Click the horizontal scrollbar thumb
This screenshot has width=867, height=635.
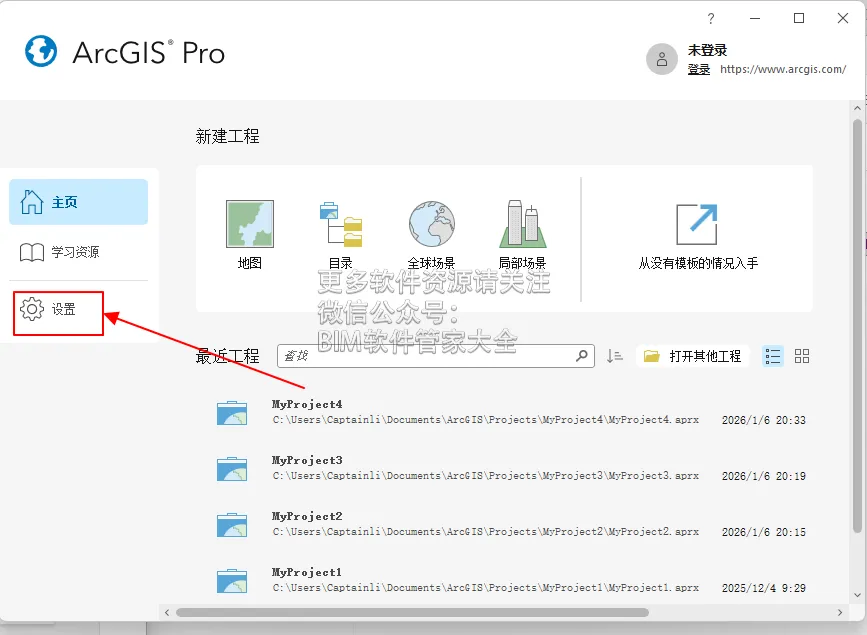pyautogui.click(x=412, y=612)
